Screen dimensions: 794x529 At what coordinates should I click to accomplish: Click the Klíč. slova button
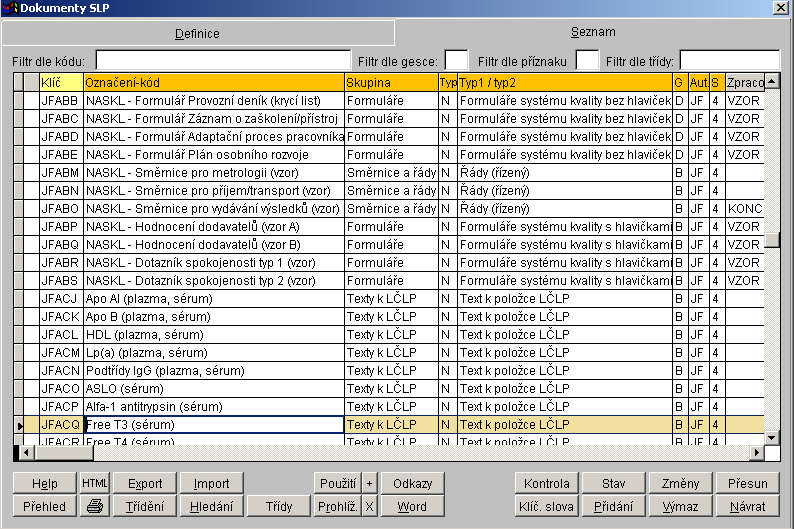[546, 506]
